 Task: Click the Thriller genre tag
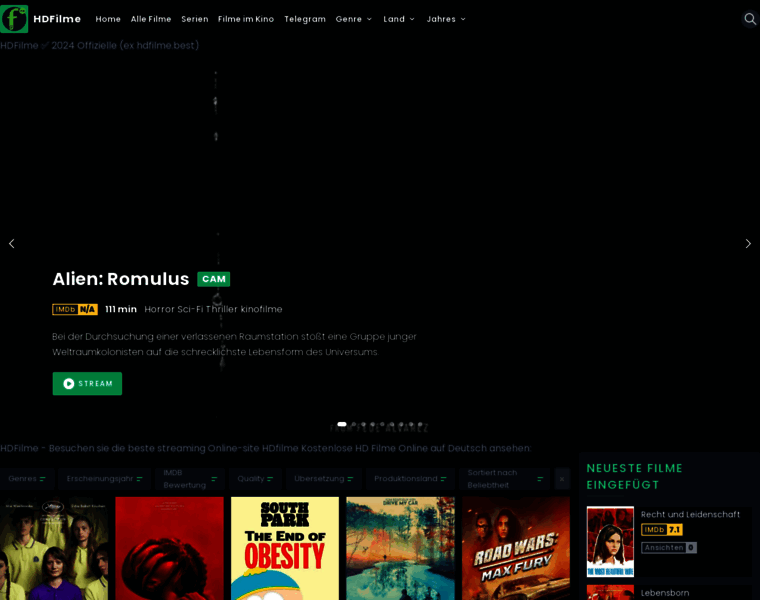tap(222, 309)
